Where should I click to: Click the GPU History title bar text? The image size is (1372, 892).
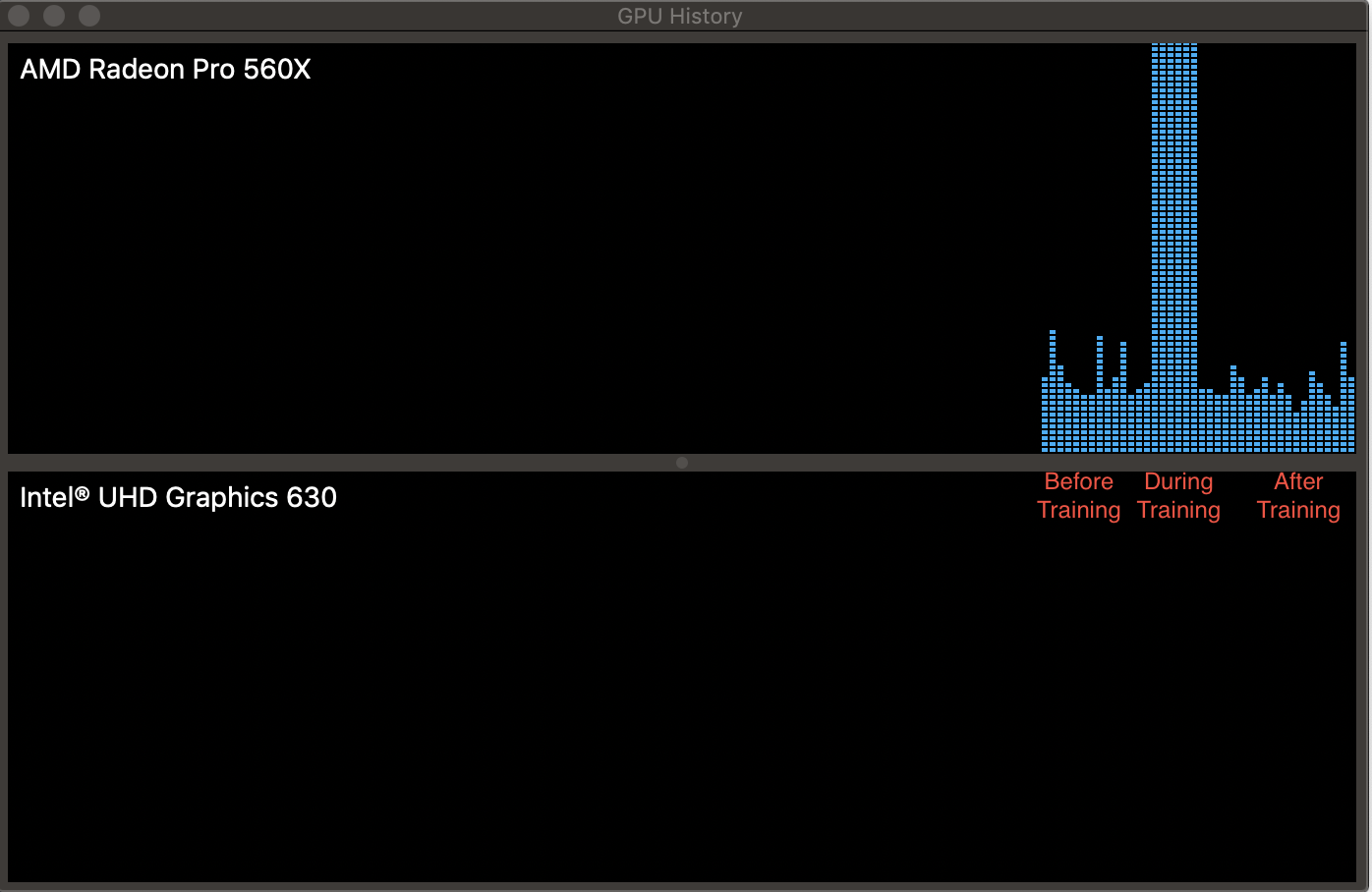679,16
